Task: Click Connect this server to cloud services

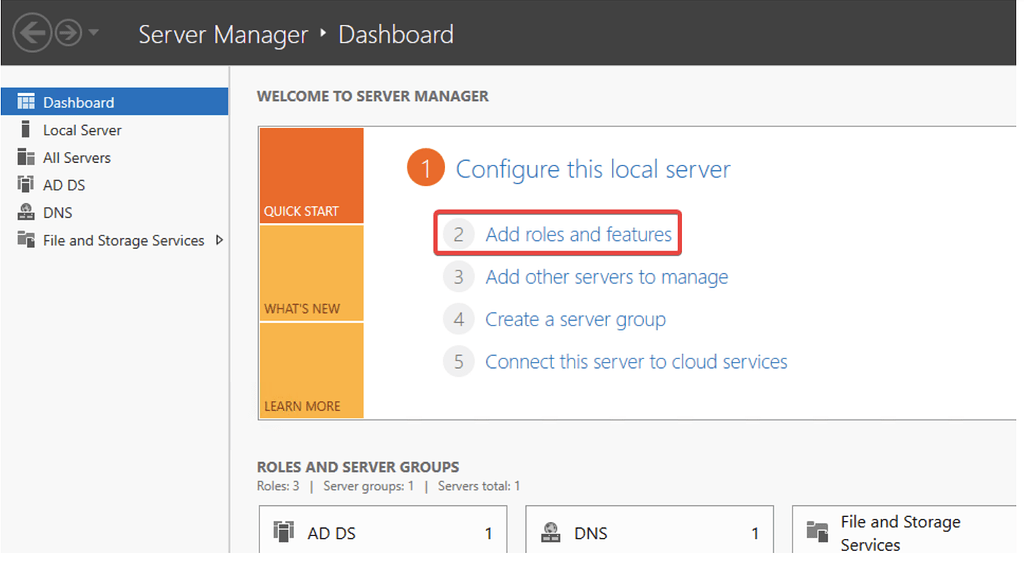Action: (x=636, y=362)
